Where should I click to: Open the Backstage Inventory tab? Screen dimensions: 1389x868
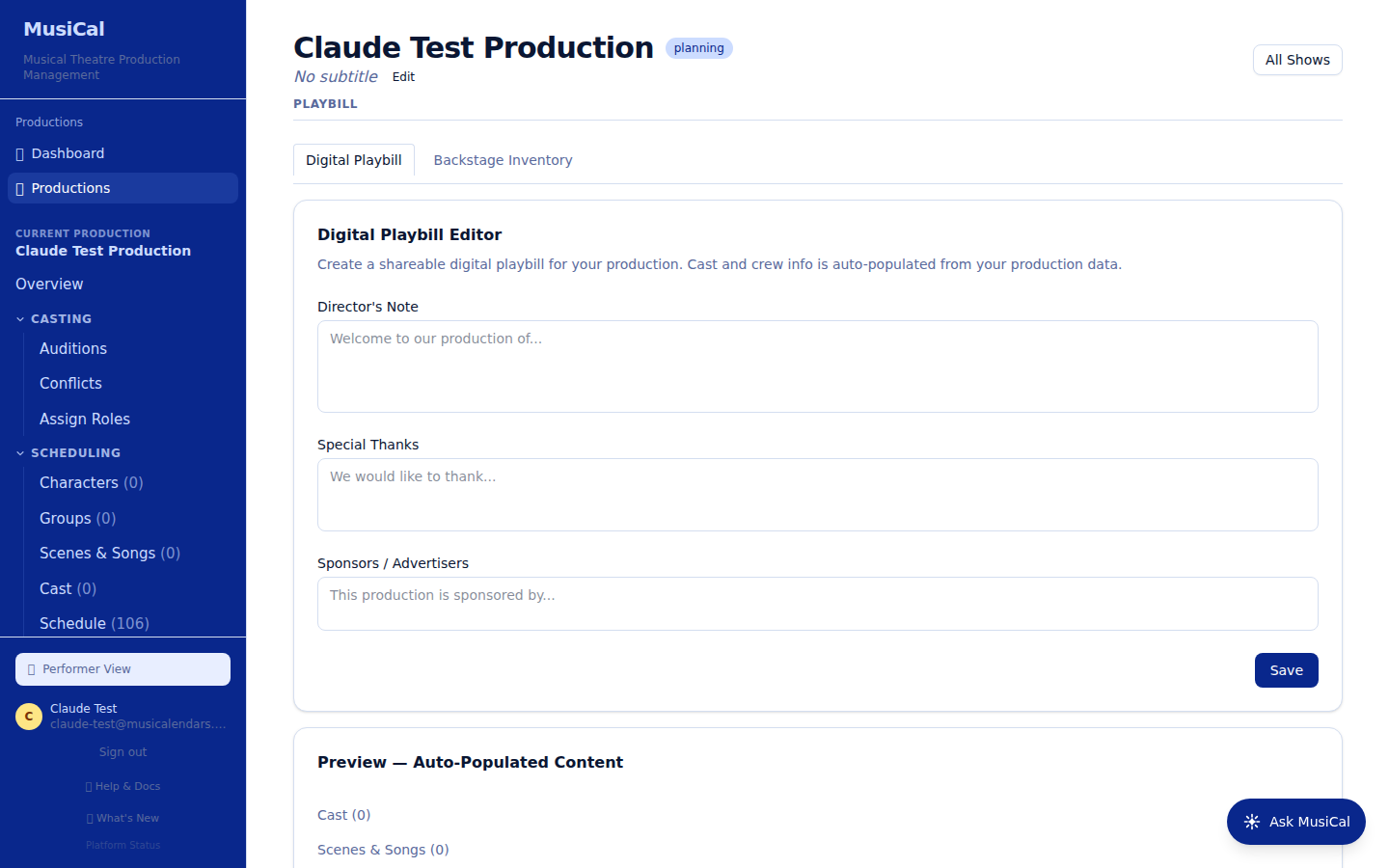[x=503, y=160]
